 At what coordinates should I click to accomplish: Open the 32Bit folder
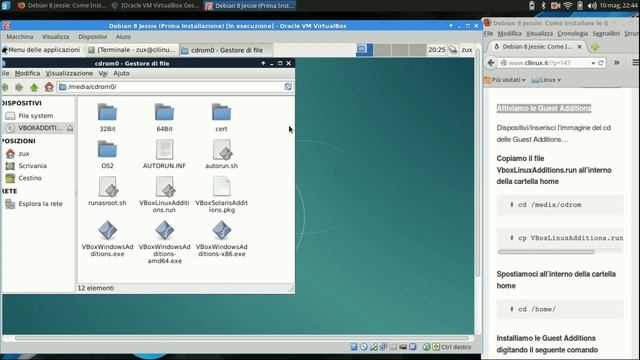tap(107, 117)
